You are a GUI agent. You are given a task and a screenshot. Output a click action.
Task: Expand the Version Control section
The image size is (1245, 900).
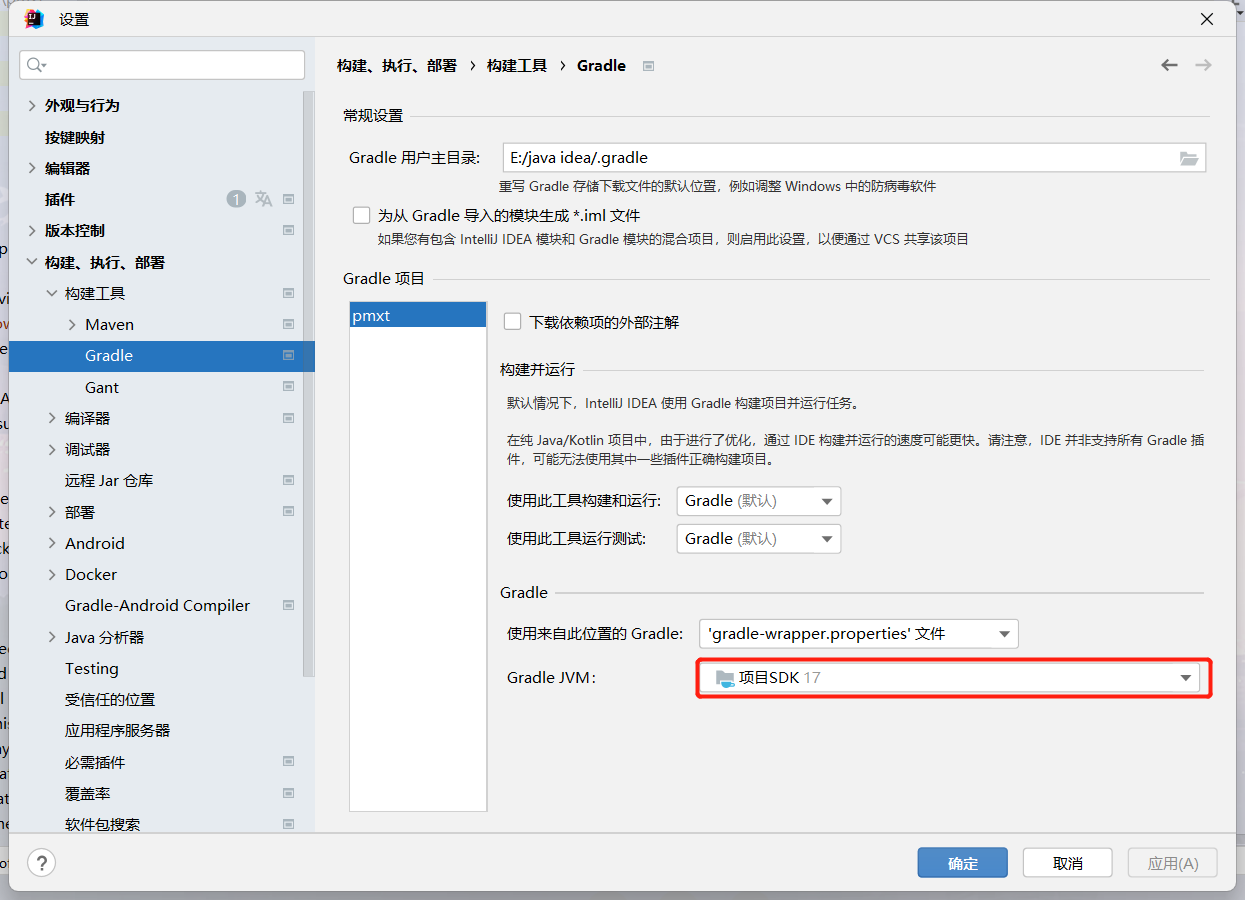pos(32,230)
